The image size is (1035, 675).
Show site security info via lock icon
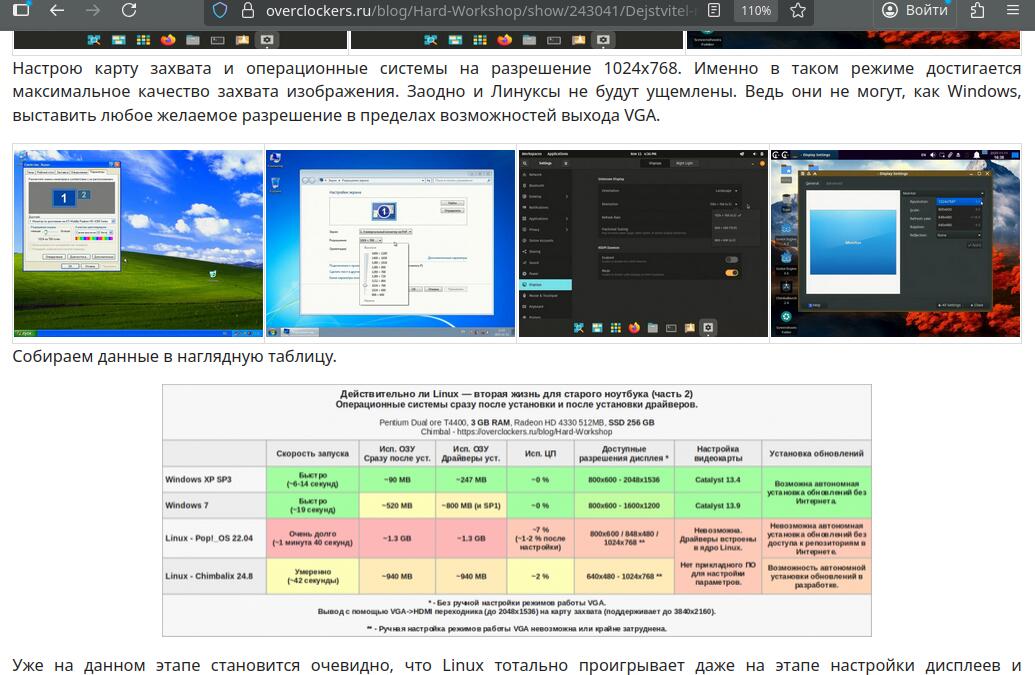click(246, 10)
